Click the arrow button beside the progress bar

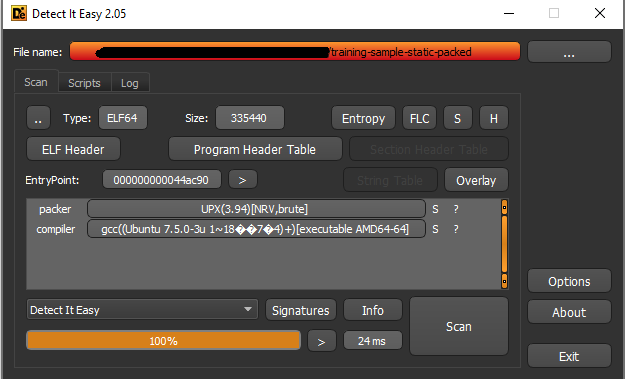(321, 341)
